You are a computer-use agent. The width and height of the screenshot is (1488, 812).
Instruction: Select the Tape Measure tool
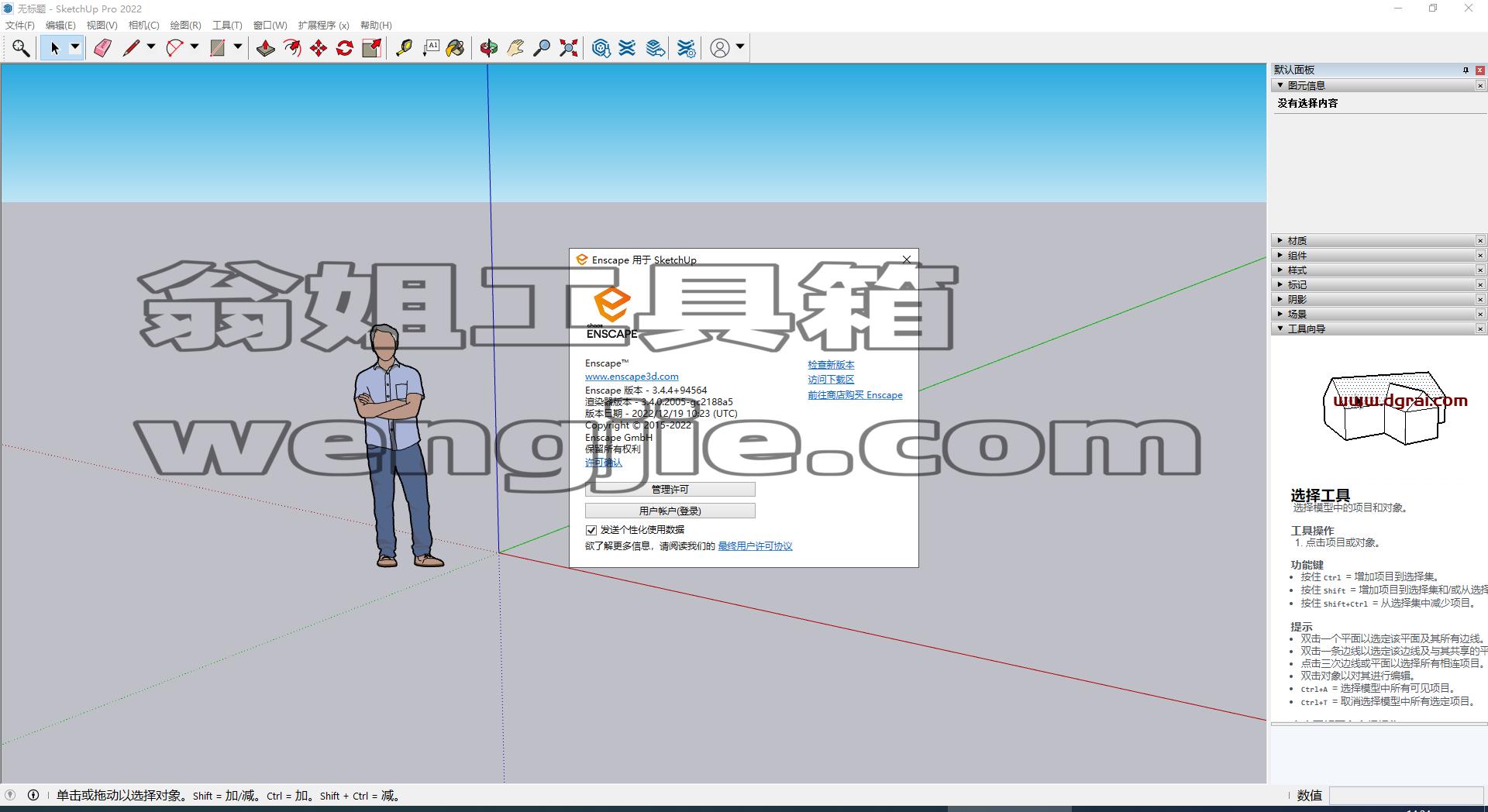click(x=404, y=48)
